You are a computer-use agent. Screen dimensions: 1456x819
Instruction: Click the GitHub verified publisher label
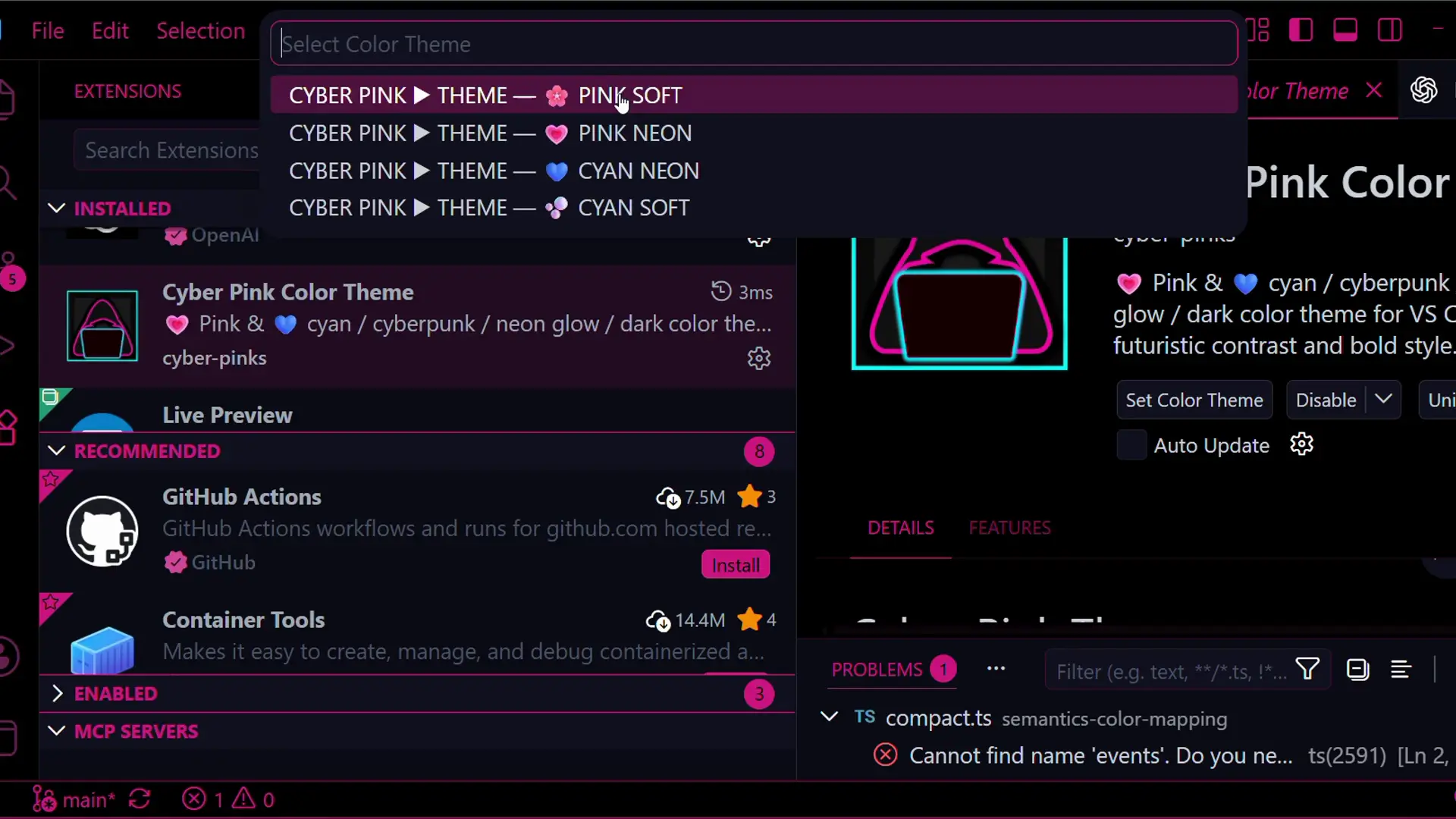point(209,562)
